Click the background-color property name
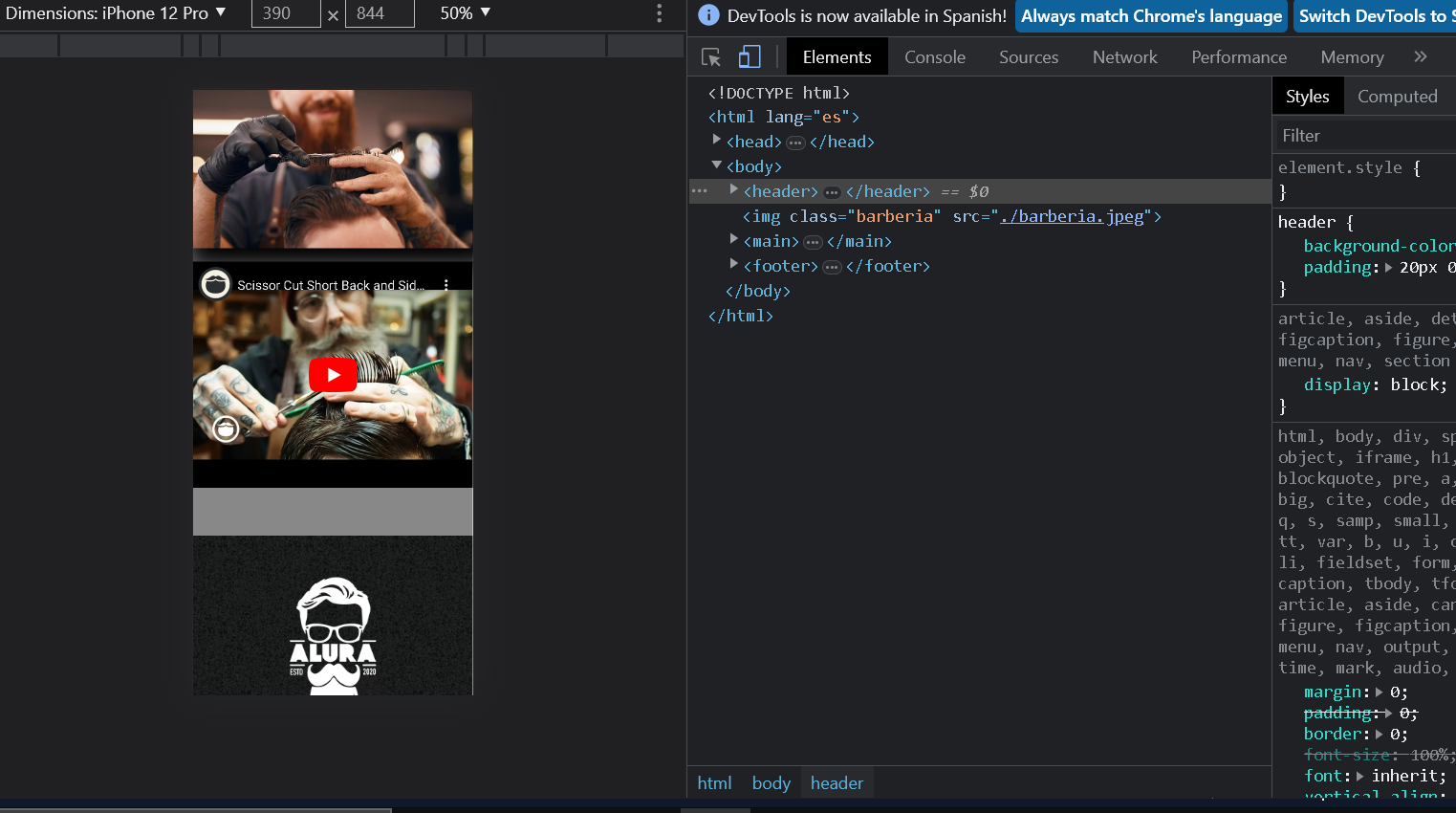 (1380, 246)
